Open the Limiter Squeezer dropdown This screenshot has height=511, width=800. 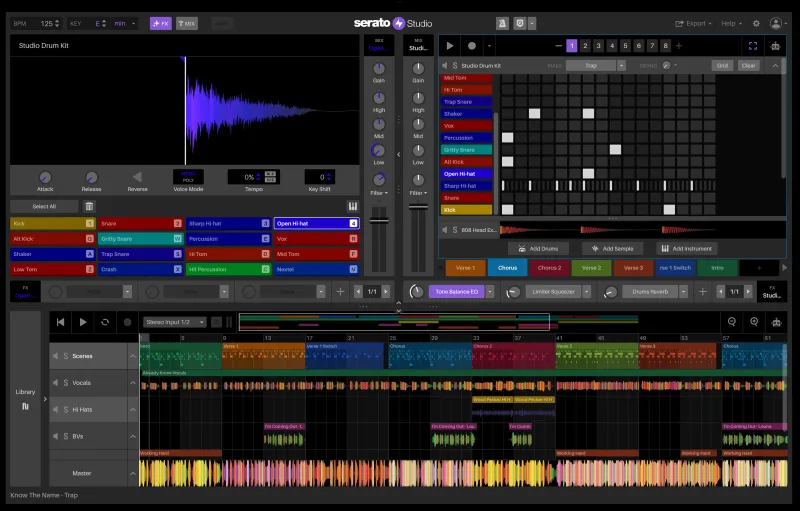pyautogui.click(x=587, y=292)
